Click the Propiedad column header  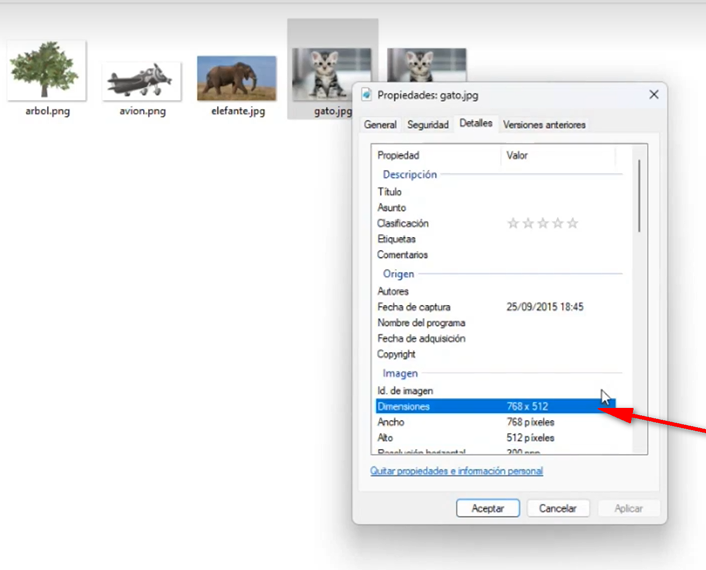[x=436, y=155]
